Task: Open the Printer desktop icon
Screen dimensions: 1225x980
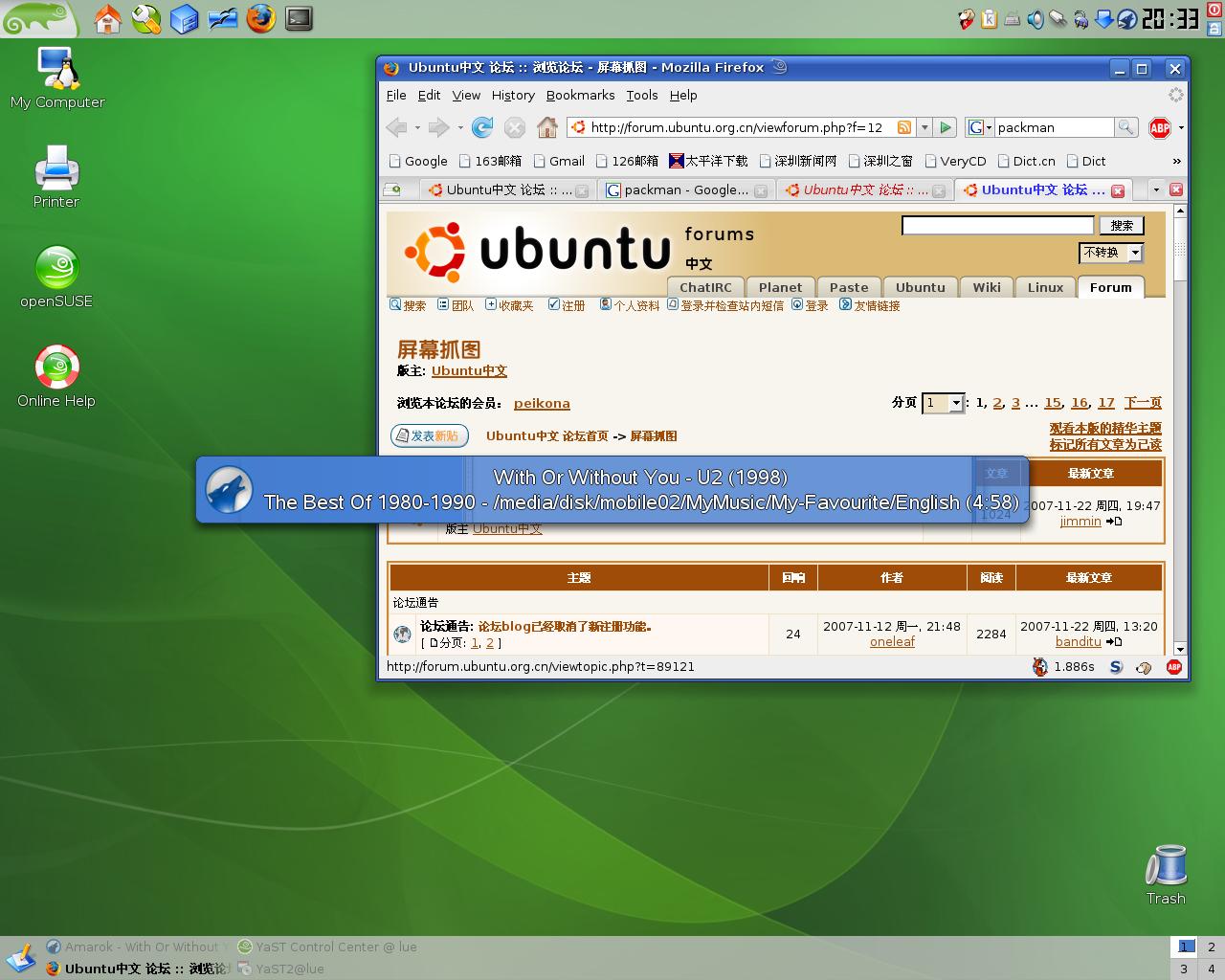Action: click(56, 177)
